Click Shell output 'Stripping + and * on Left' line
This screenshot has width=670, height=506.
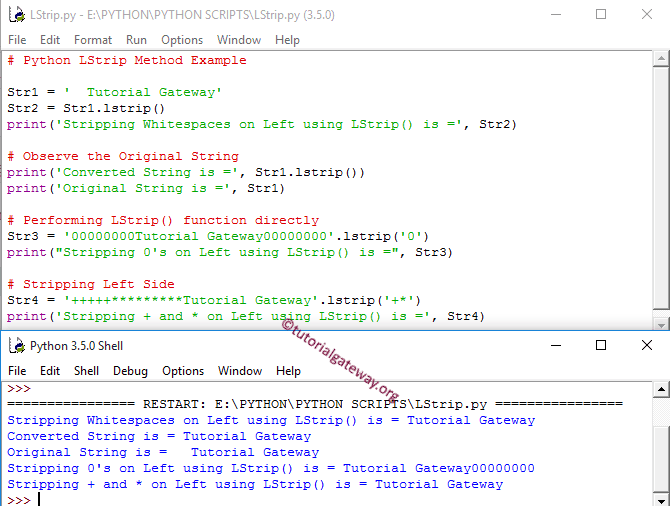[255, 485]
